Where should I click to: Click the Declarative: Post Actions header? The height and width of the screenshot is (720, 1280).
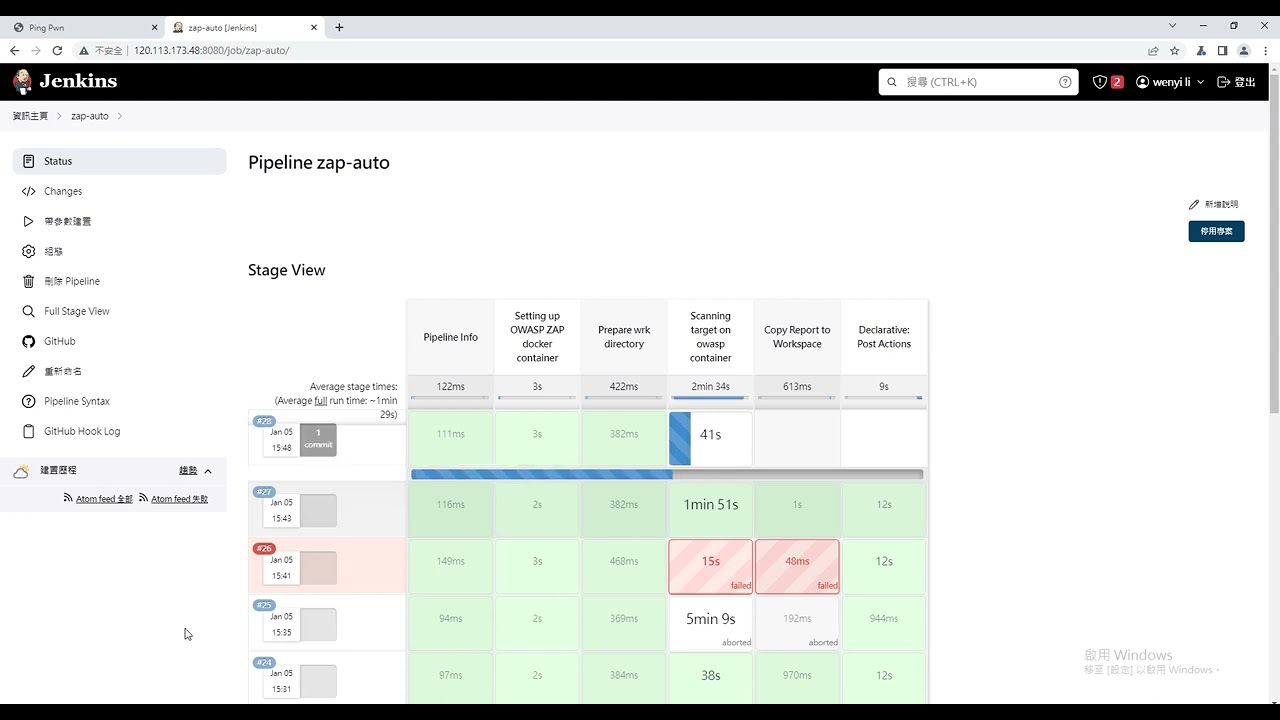tap(884, 337)
